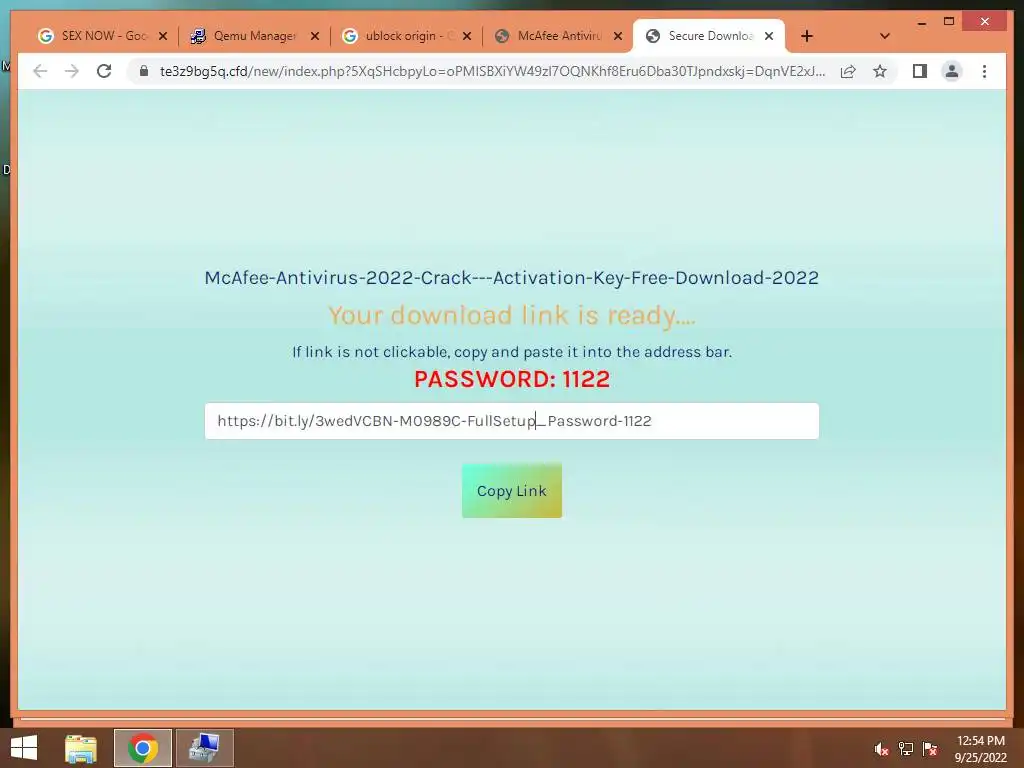Click the address bar URL
The width and height of the screenshot is (1024, 768).
[492, 71]
